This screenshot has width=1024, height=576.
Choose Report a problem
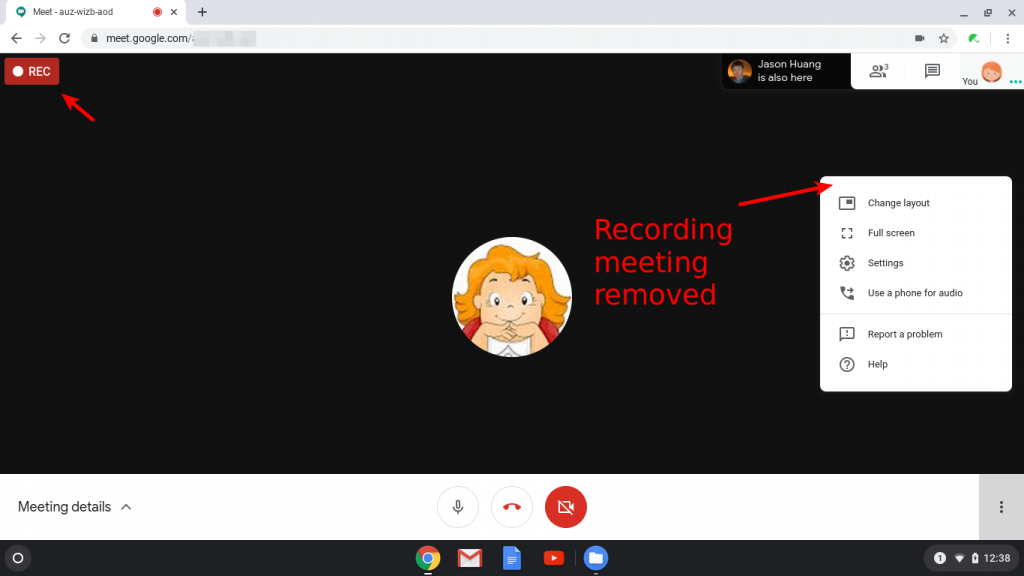(916, 334)
